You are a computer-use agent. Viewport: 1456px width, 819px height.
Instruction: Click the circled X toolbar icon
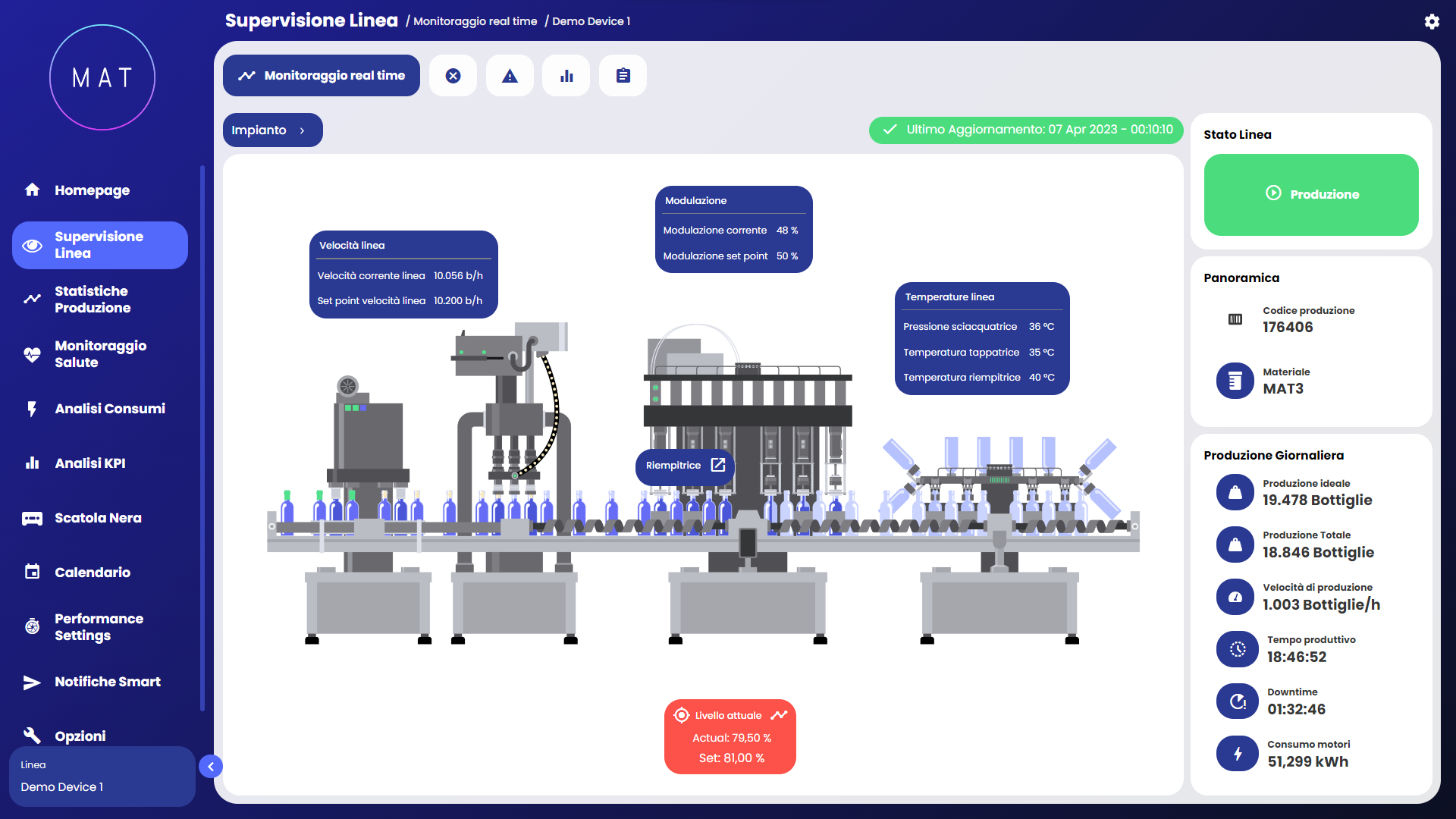453,75
